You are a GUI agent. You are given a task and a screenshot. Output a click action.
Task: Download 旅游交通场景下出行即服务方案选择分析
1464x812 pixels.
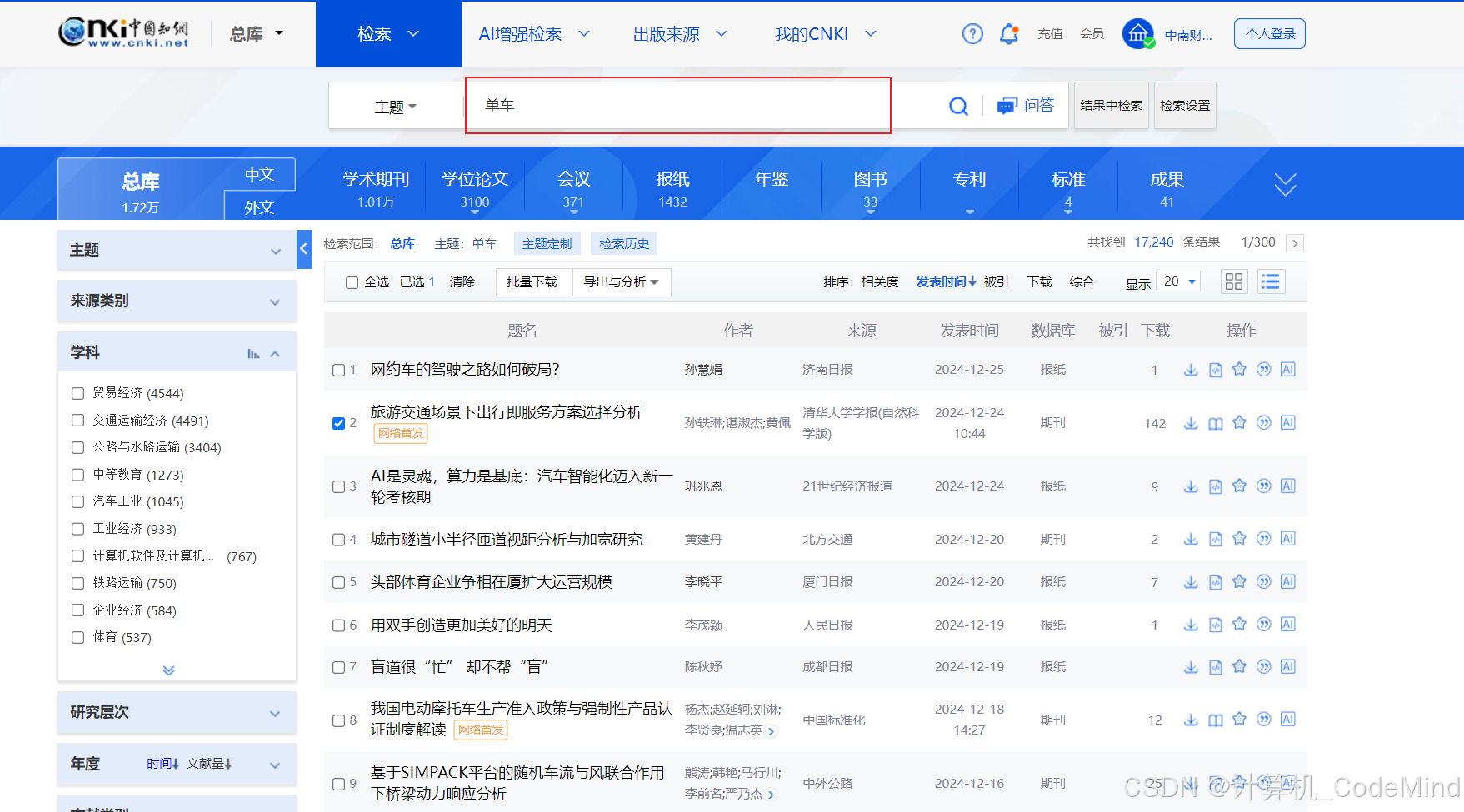(x=1191, y=423)
